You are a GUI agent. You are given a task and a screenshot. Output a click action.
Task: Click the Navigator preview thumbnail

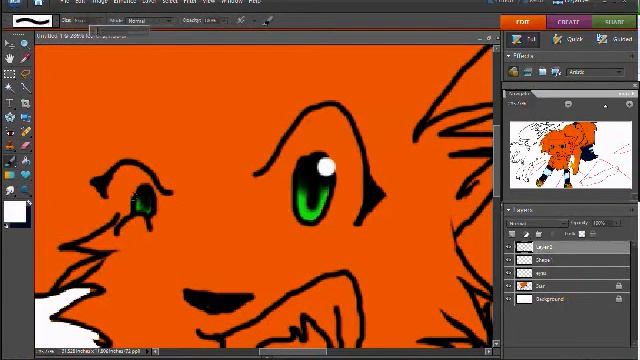click(x=571, y=155)
